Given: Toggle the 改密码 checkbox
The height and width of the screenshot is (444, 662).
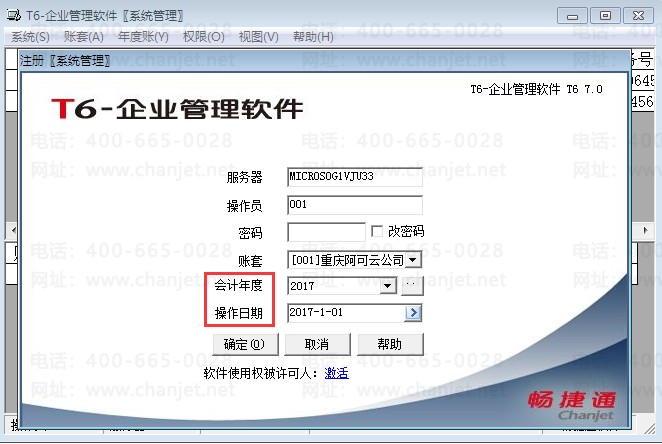Looking at the screenshot, I should coord(377,231).
